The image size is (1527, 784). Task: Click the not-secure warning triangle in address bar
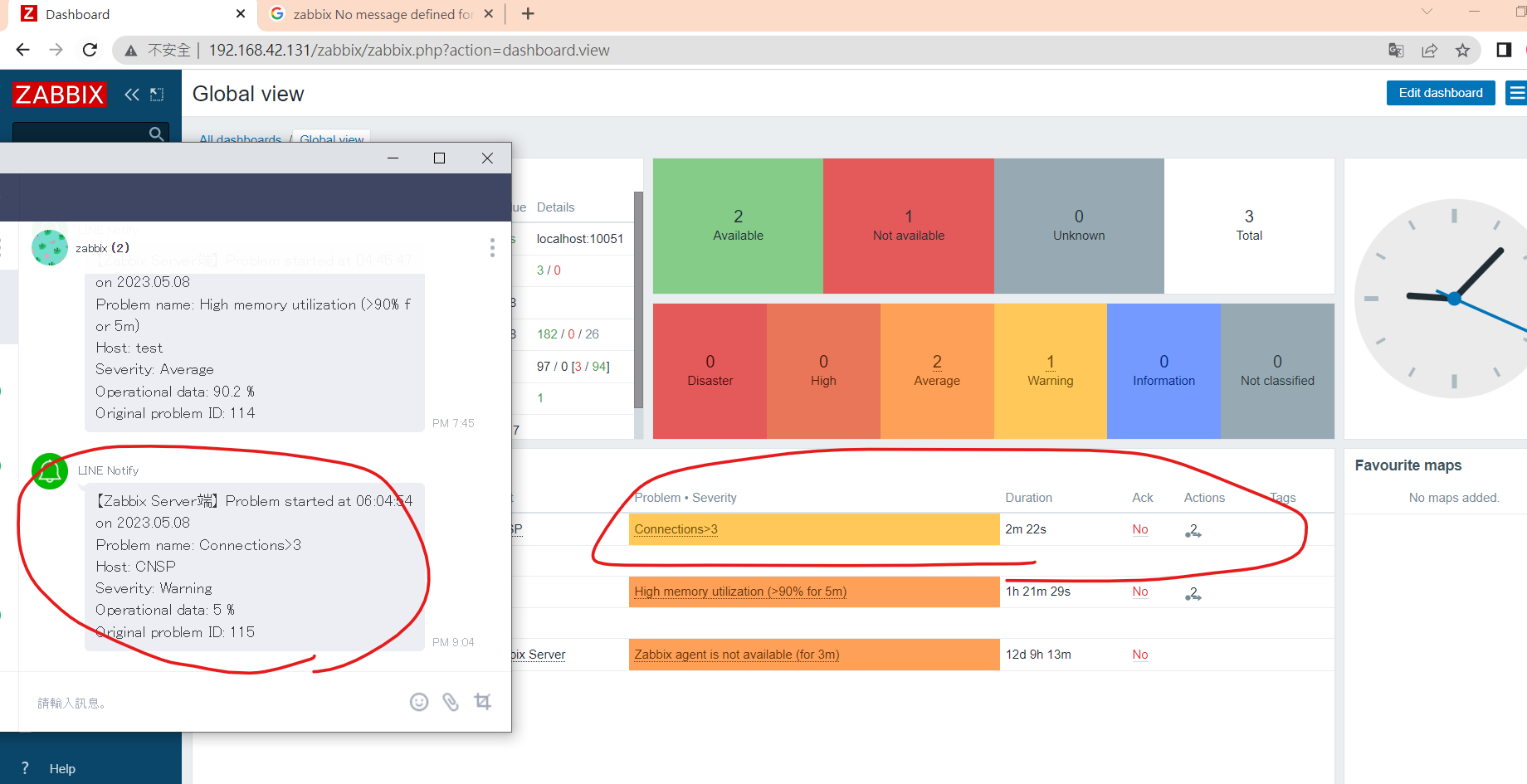[x=131, y=51]
